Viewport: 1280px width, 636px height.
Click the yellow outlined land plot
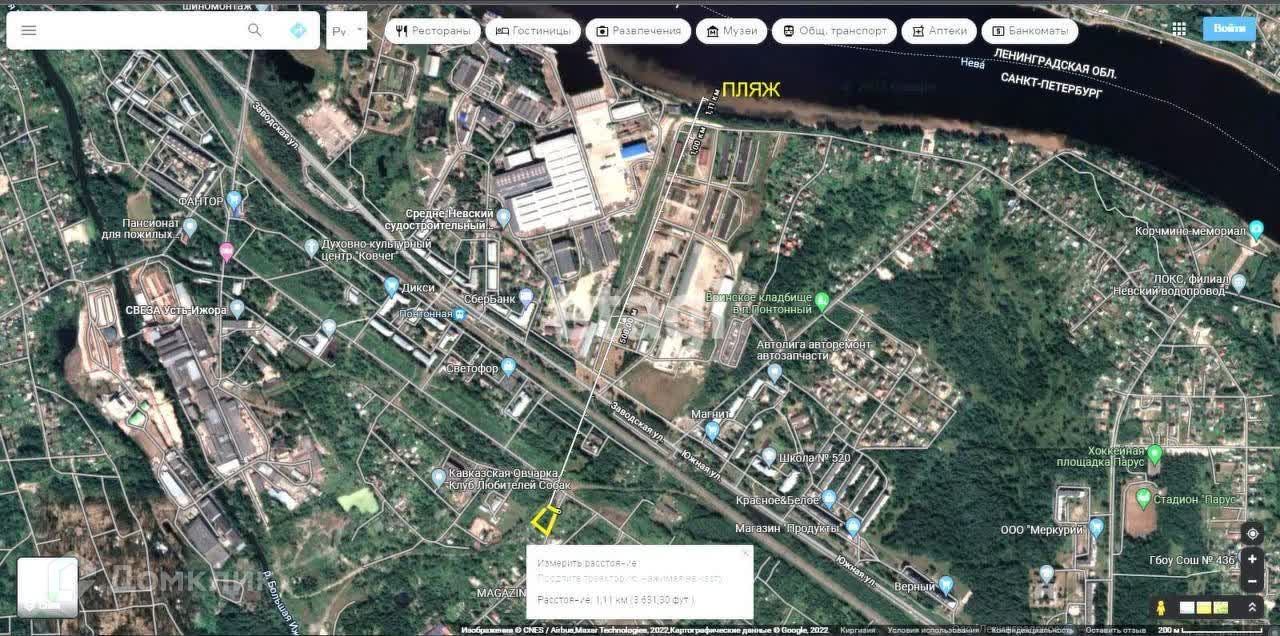(544, 521)
